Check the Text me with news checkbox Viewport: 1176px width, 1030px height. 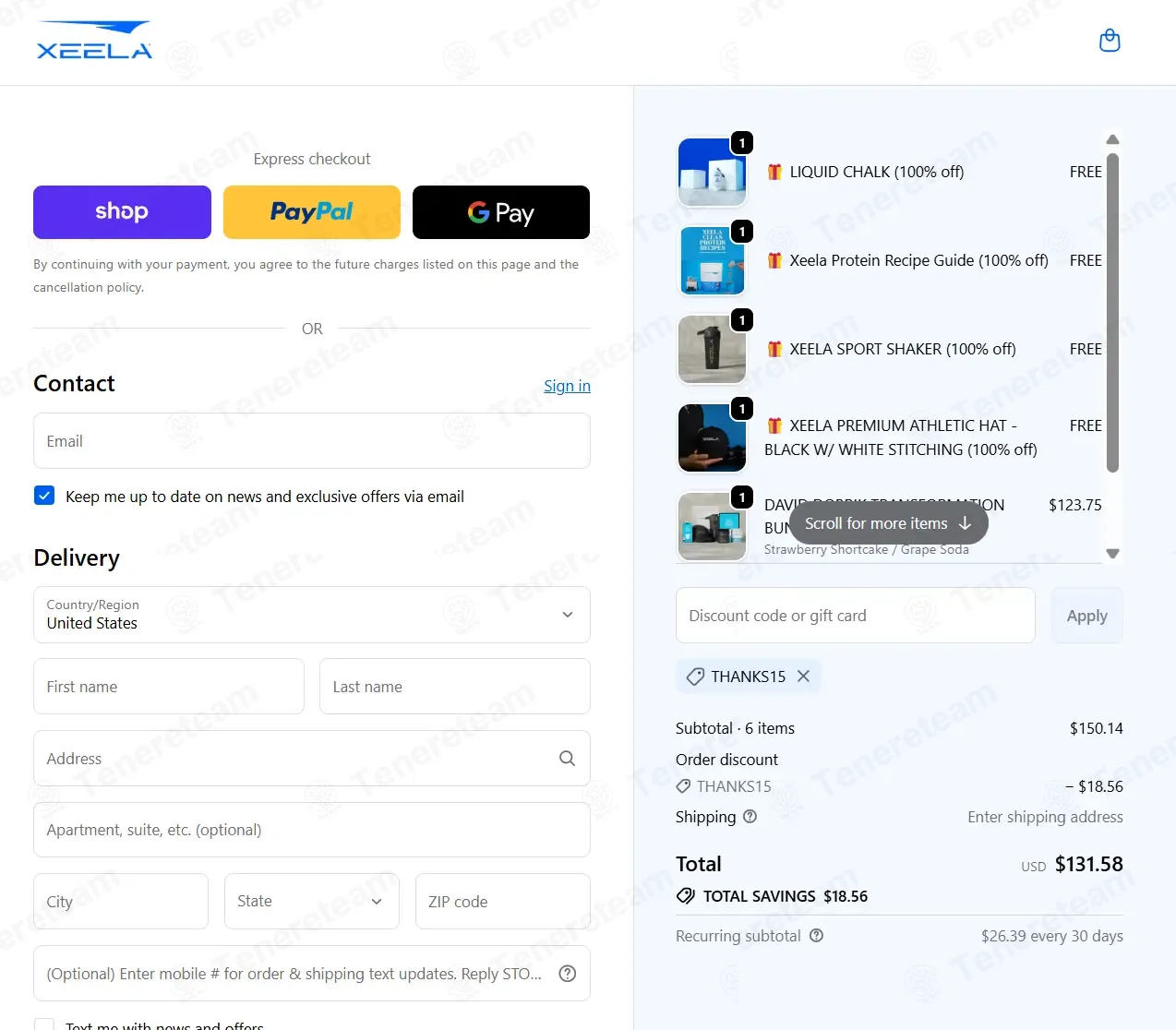[x=44, y=1024]
